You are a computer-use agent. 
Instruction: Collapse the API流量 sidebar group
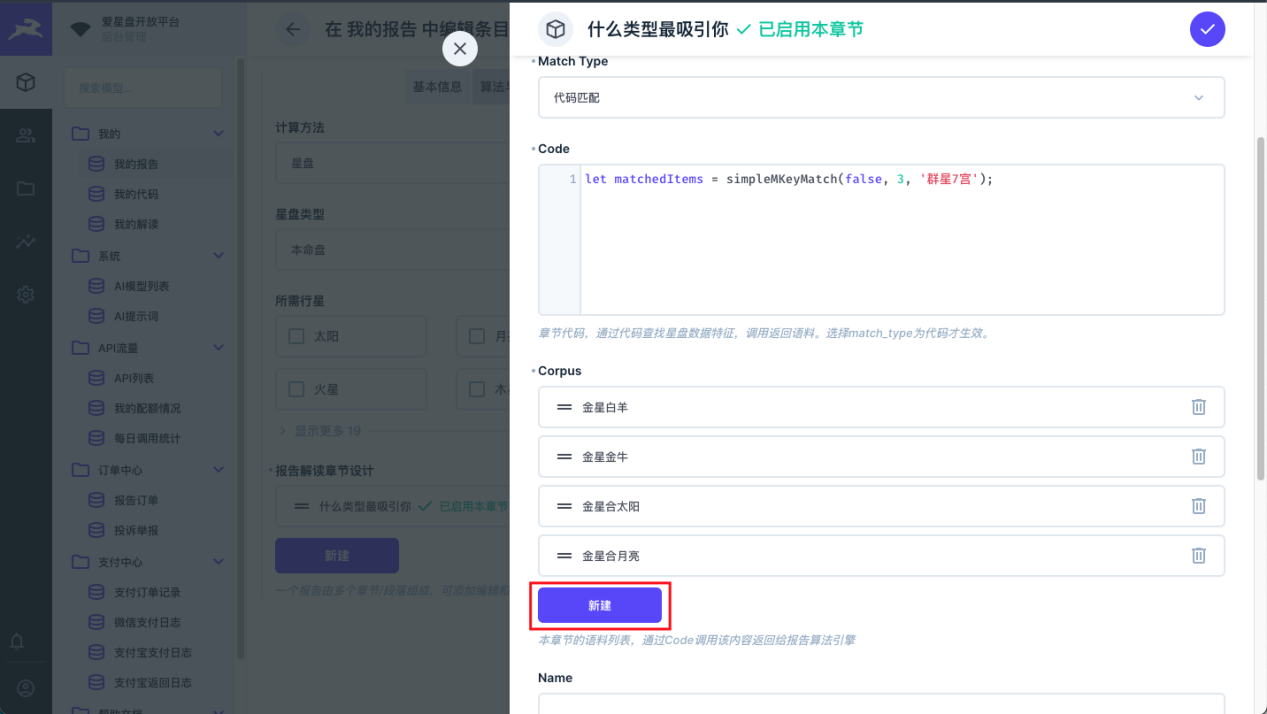(x=218, y=348)
